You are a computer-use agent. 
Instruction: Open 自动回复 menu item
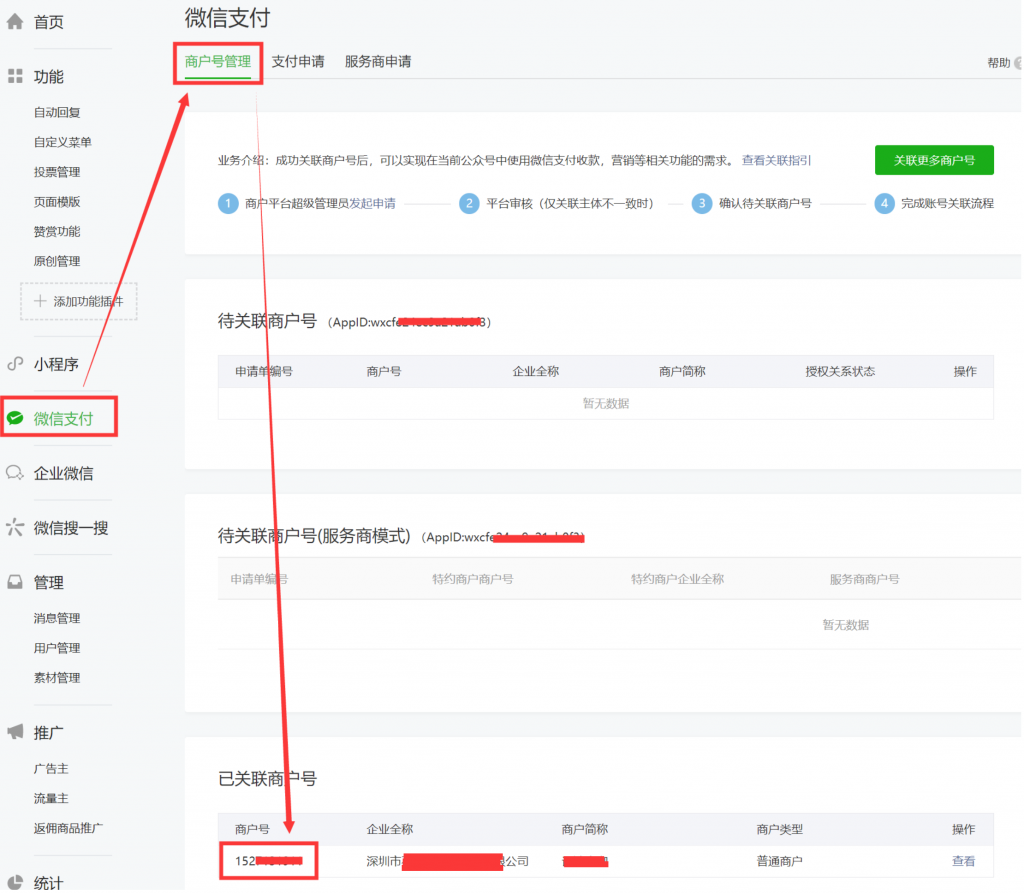(57, 112)
